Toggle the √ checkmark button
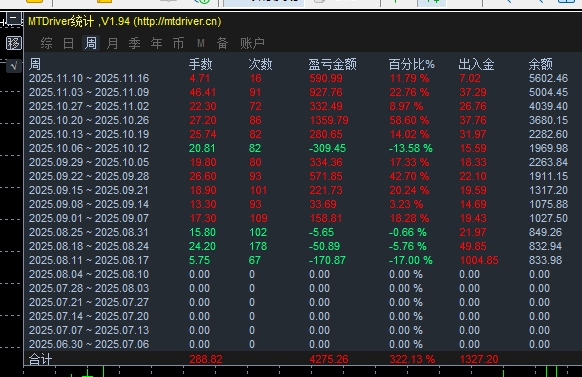This screenshot has width=582, height=377. click(x=14, y=66)
